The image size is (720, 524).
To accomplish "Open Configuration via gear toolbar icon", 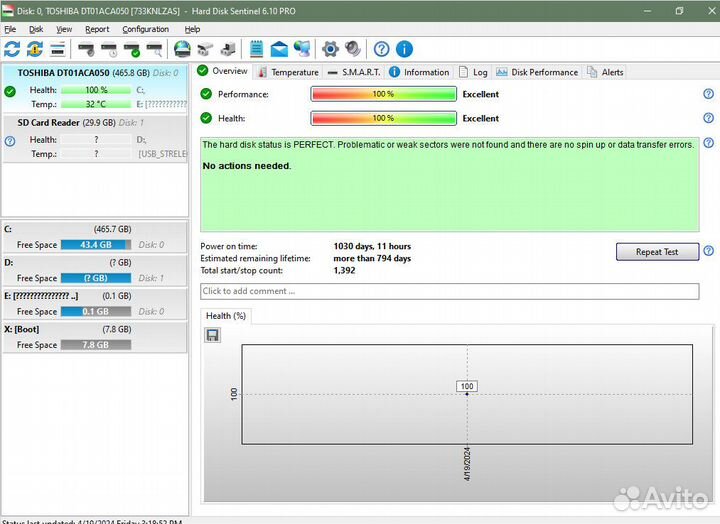I will 330,49.
